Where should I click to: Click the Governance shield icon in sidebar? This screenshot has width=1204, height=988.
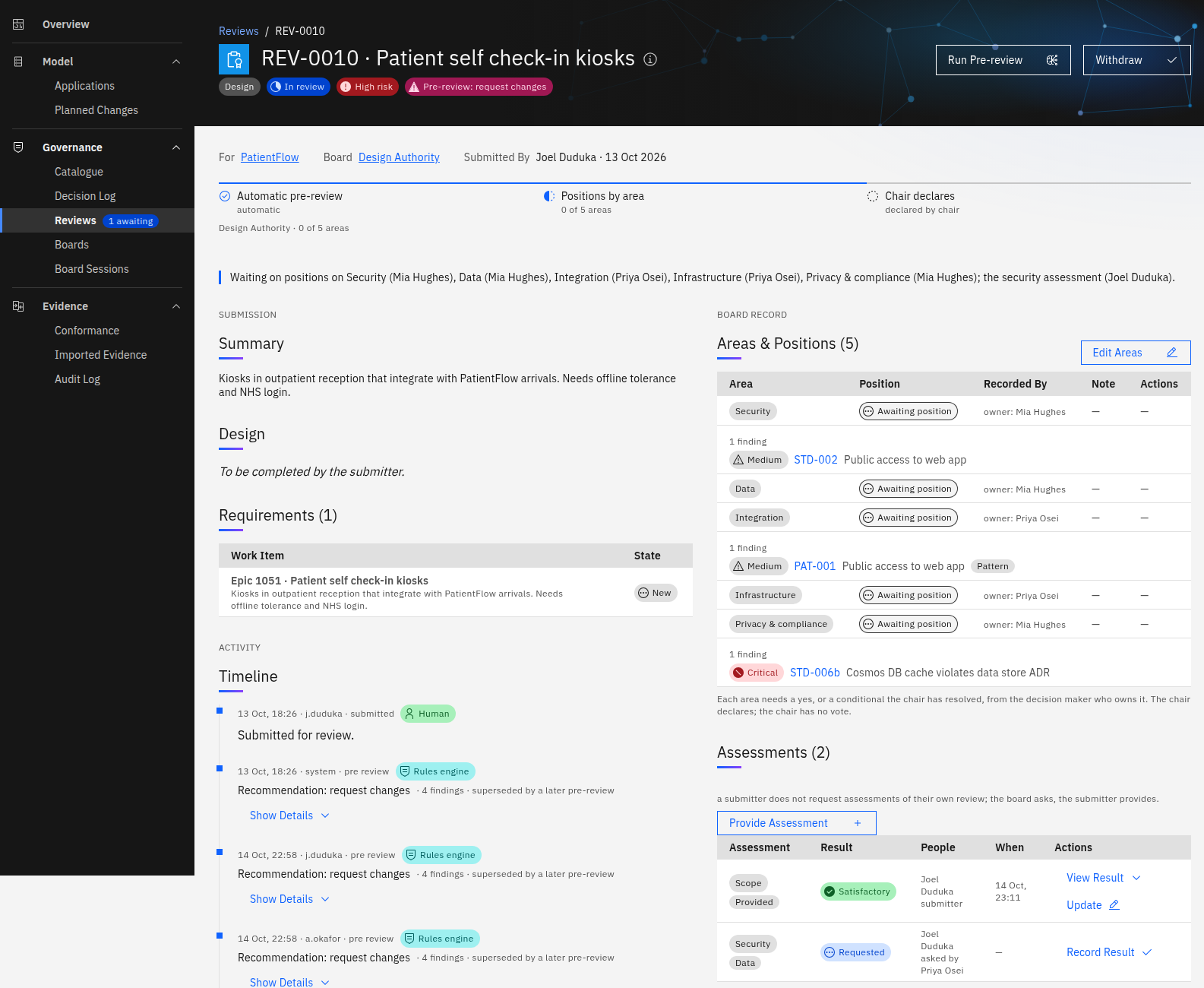pos(18,147)
